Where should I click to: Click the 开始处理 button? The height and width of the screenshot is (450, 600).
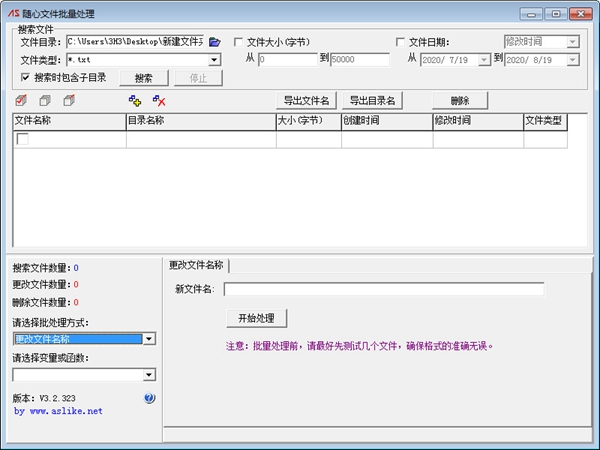pyautogui.click(x=257, y=318)
